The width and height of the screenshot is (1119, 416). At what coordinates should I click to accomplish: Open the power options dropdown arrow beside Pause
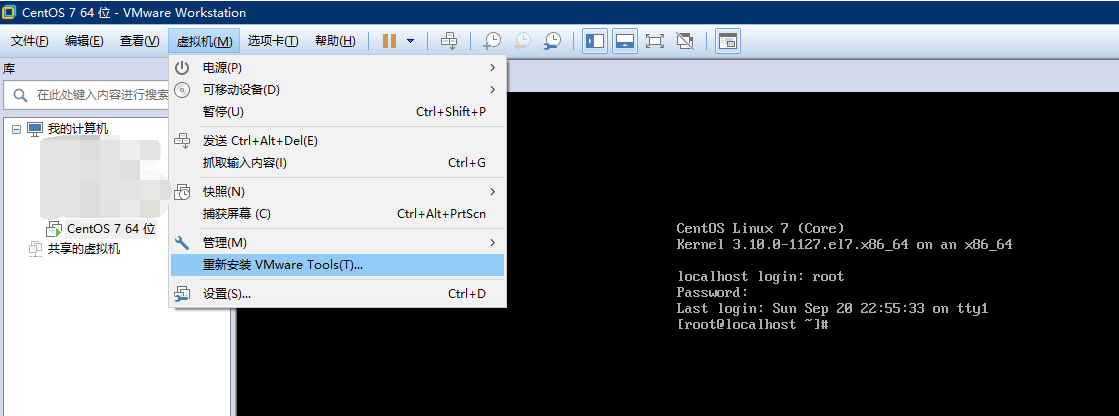click(410, 41)
